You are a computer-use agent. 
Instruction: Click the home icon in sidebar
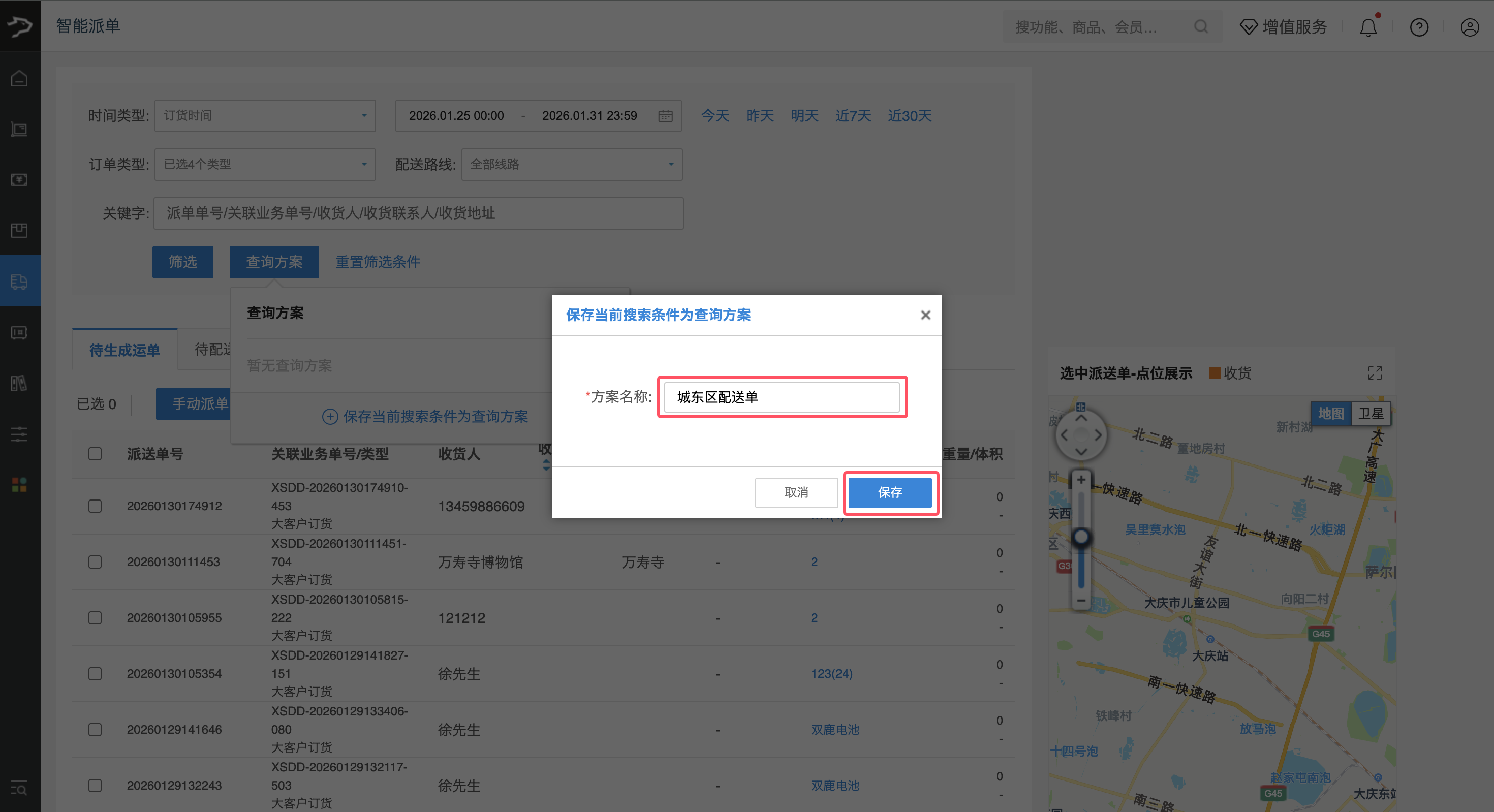(20, 78)
